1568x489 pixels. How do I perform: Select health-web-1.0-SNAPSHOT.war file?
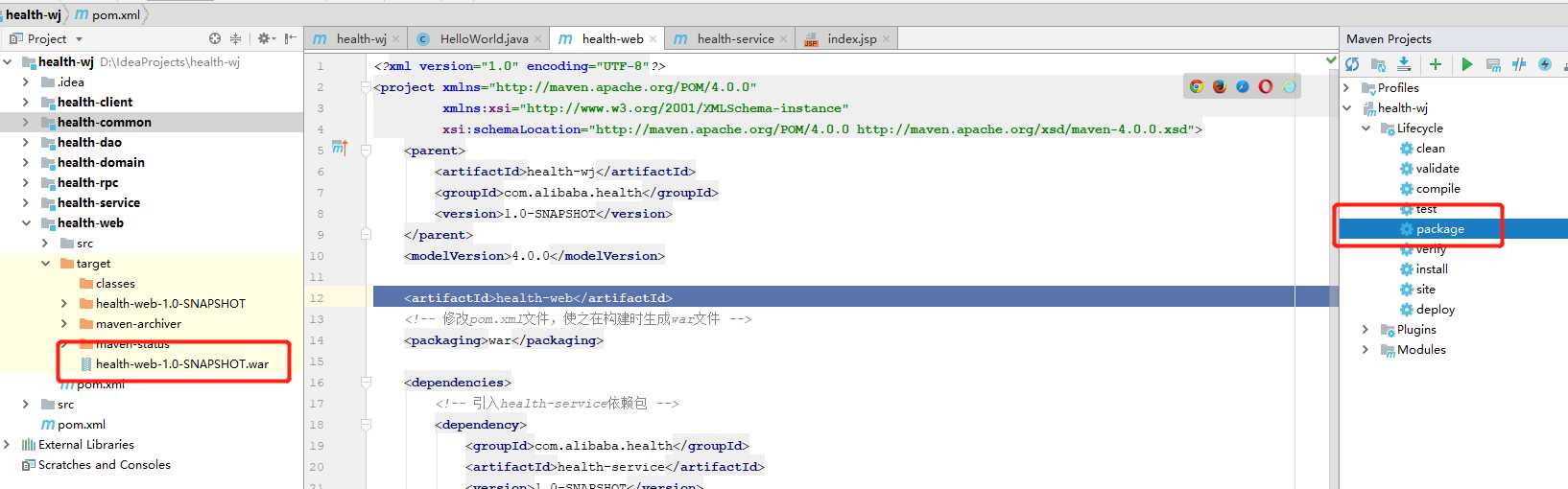coord(181,363)
